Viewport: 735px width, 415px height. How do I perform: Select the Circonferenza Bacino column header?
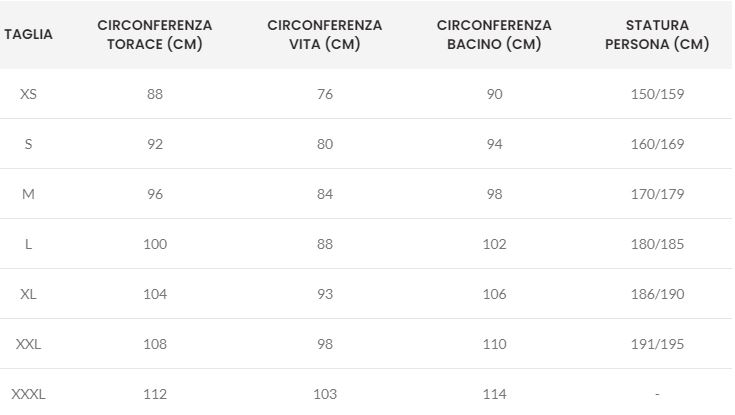click(494, 34)
